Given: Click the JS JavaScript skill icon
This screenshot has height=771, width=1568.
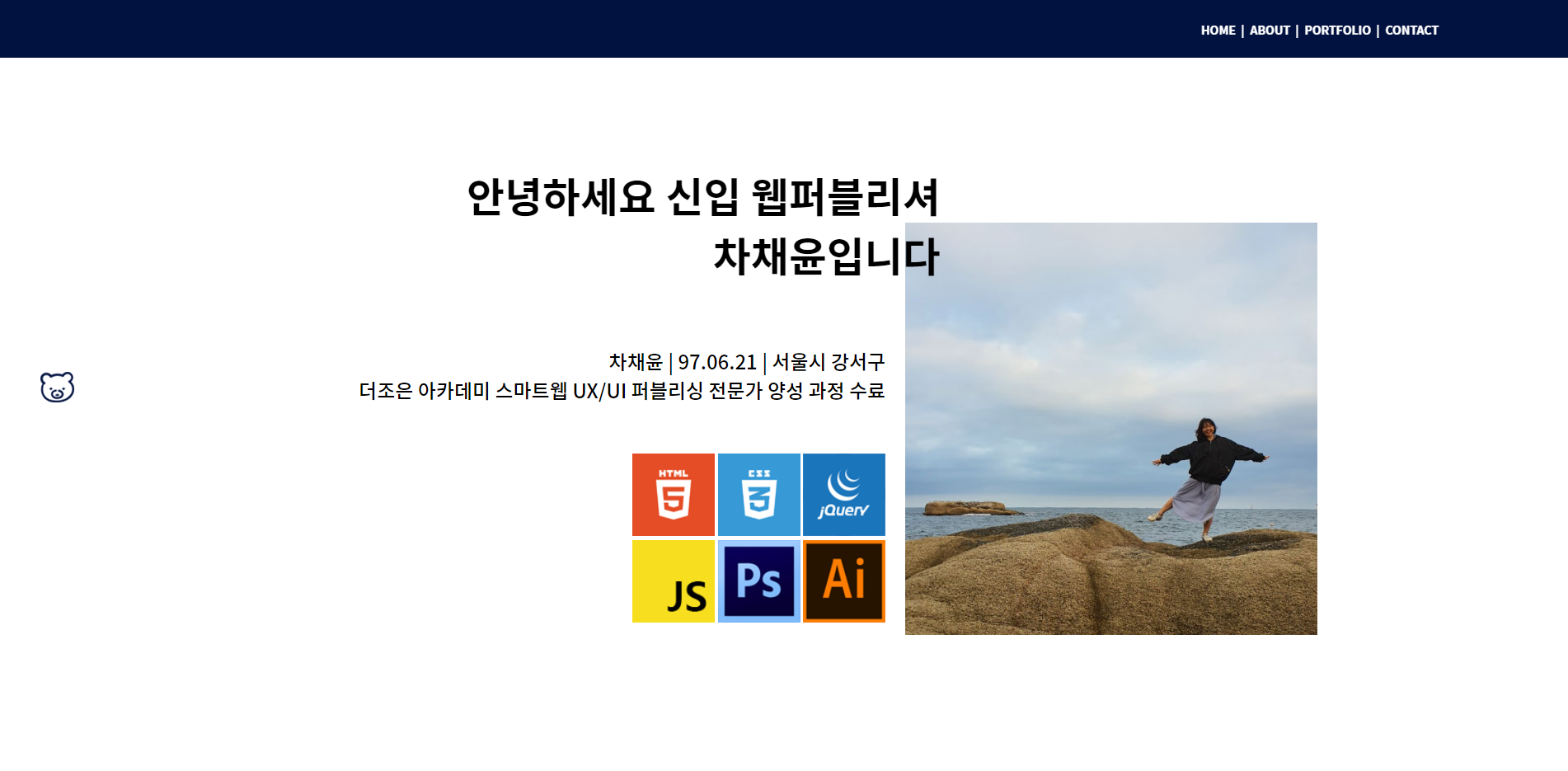Looking at the screenshot, I should click(x=674, y=581).
